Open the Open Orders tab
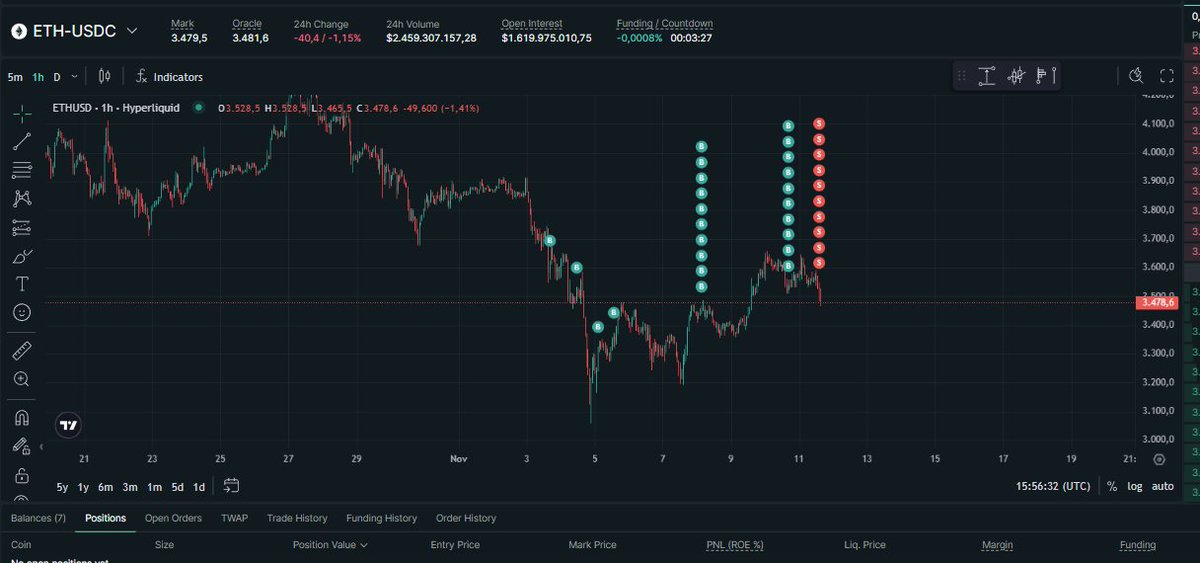Viewport: 1200px width, 563px height. click(173, 518)
